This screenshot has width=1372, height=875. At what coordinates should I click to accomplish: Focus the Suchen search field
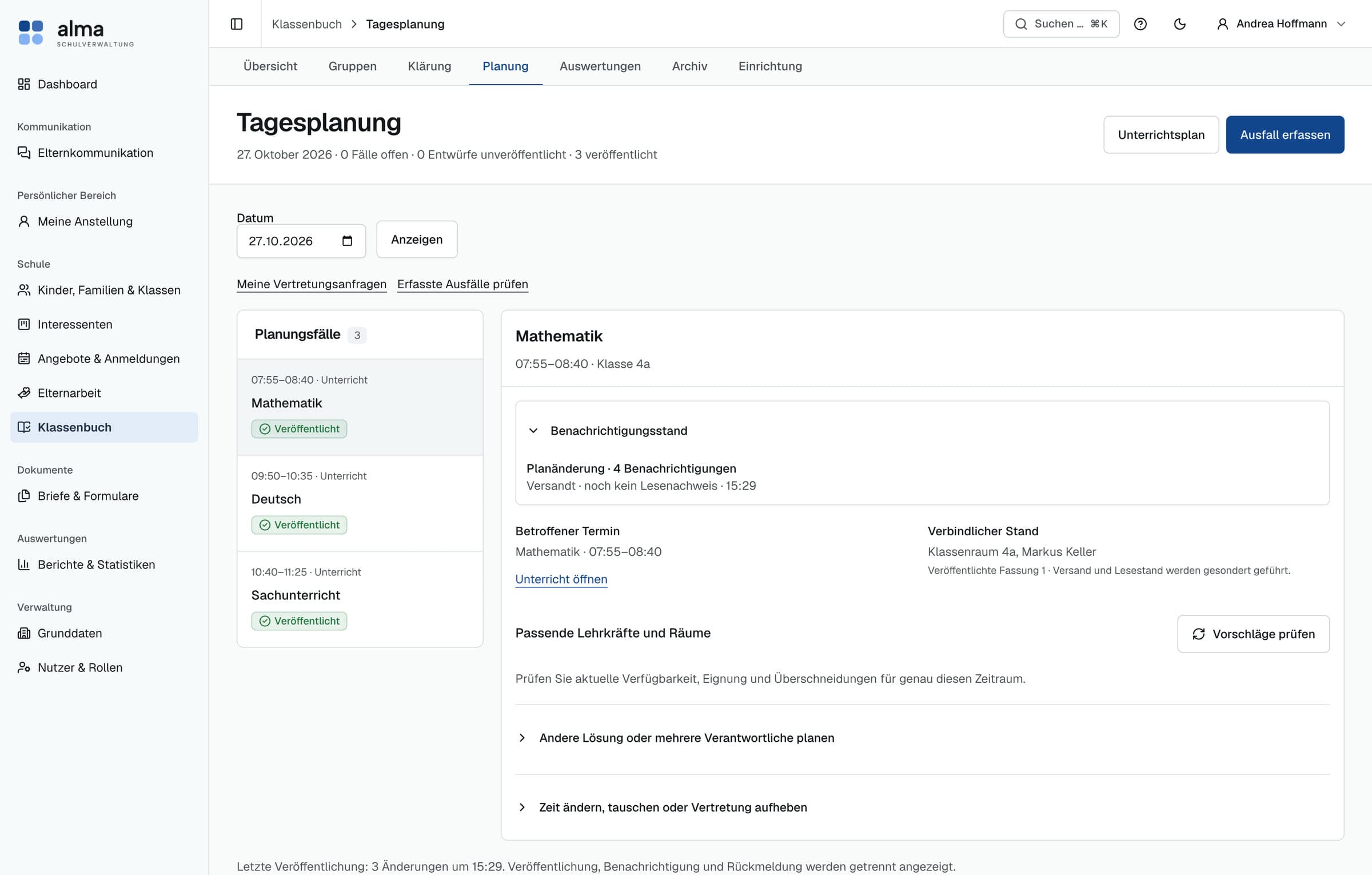pyautogui.click(x=1061, y=24)
